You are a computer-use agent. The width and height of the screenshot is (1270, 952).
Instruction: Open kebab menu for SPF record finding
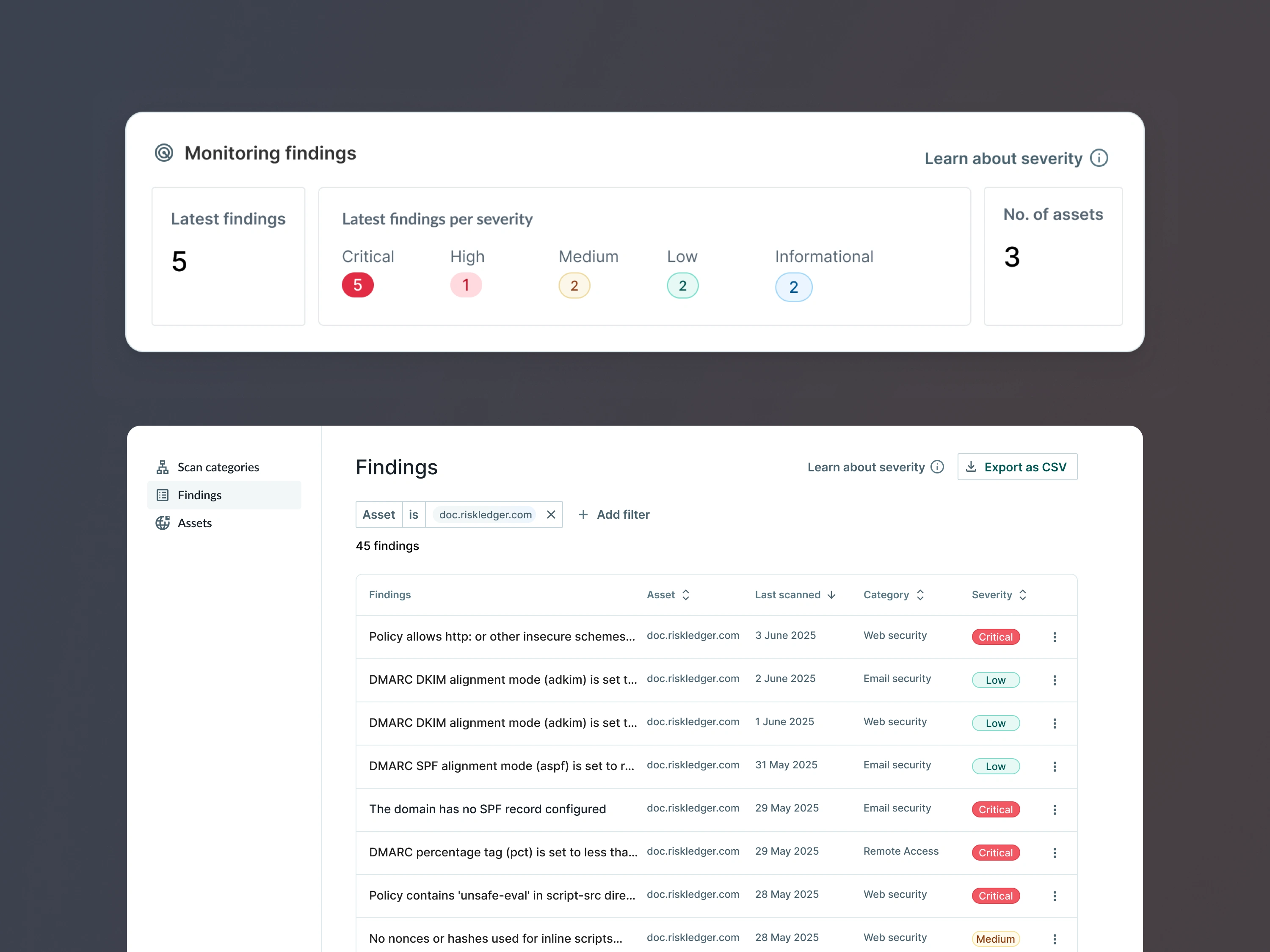click(1054, 810)
